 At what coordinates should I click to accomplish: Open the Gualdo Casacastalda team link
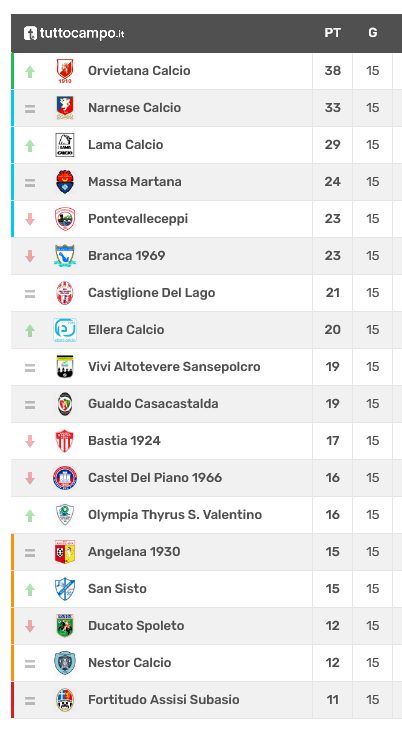pyautogui.click(x=153, y=403)
